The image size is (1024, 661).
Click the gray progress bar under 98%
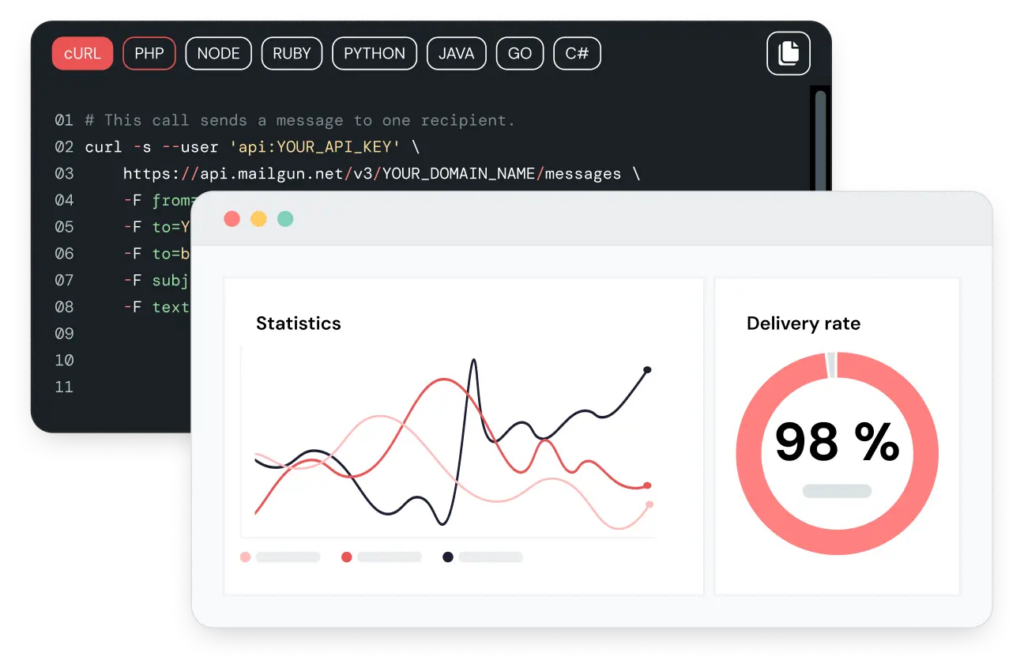(837, 489)
